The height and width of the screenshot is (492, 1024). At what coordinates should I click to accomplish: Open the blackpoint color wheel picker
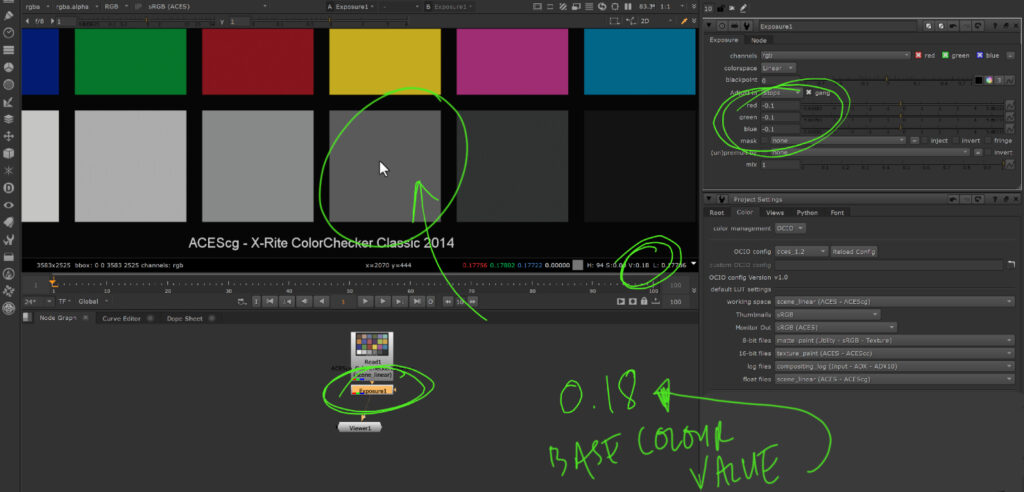[x=989, y=80]
